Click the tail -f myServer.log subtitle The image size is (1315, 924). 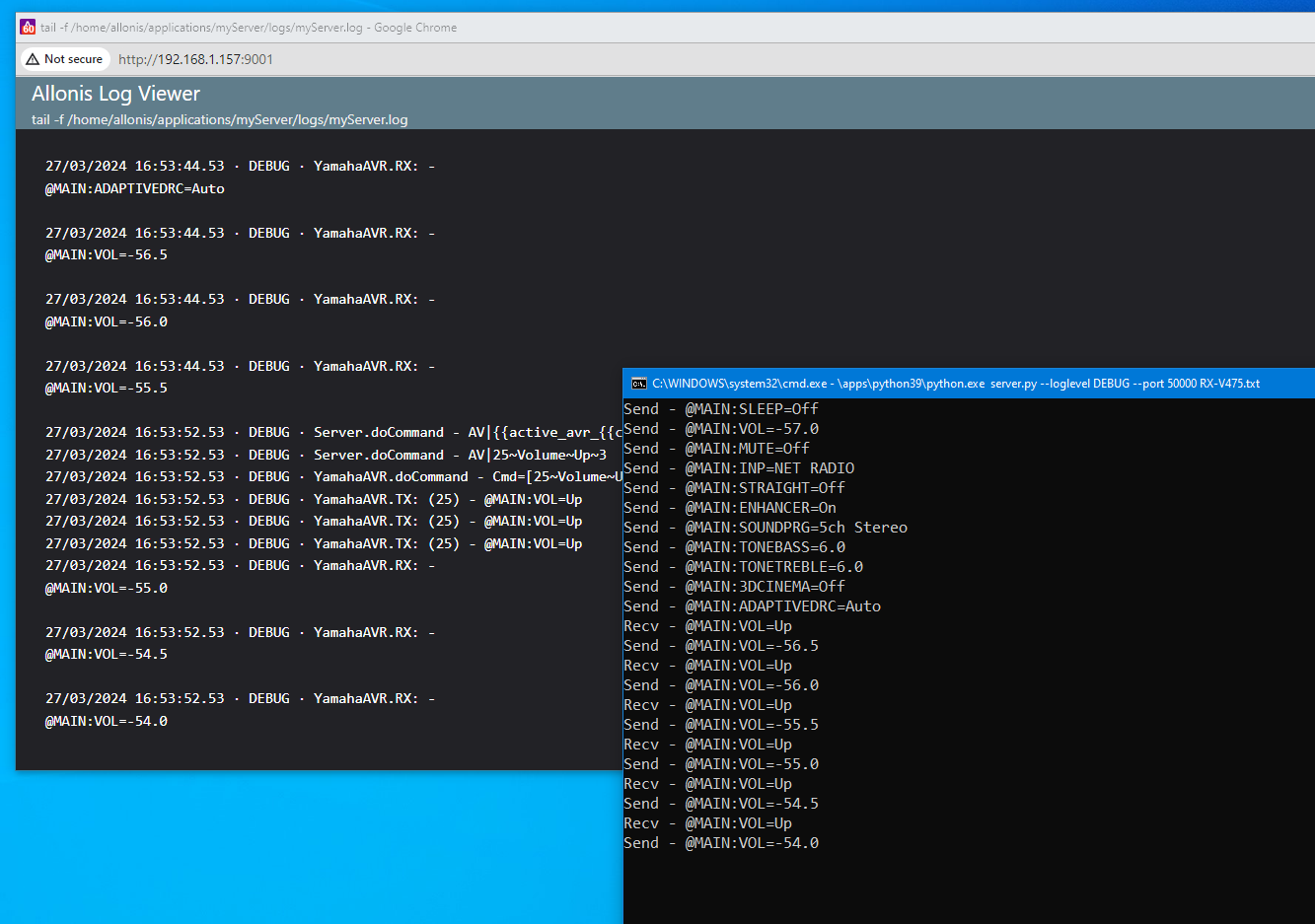pyautogui.click(x=219, y=119)
